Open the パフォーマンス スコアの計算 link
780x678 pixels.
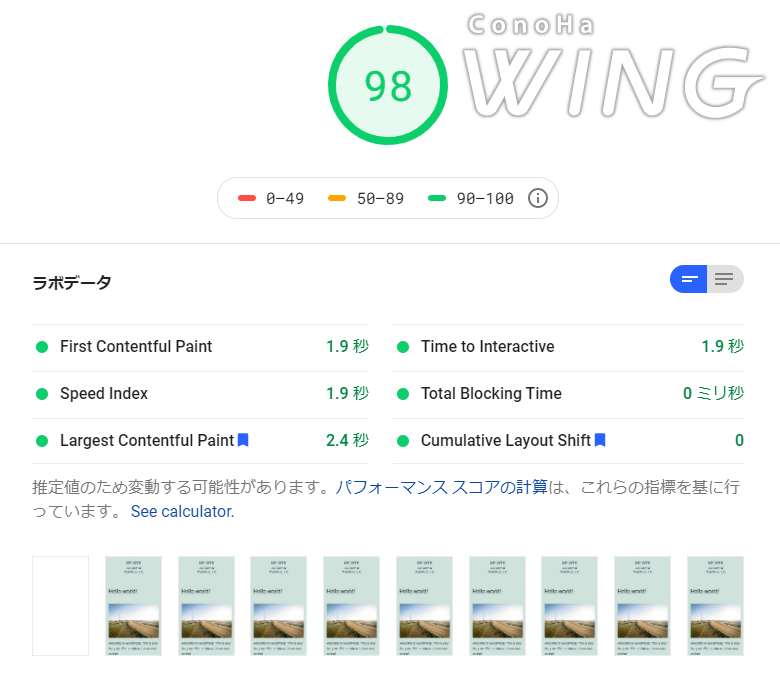441,487
